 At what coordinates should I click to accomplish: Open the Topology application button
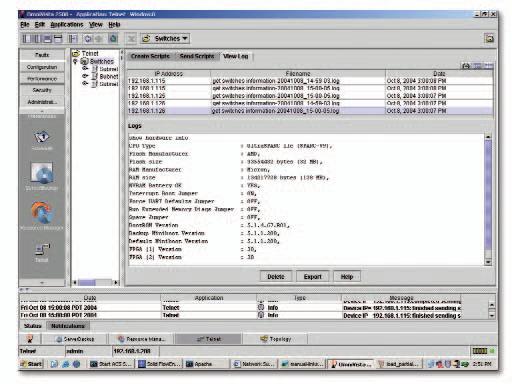tap(275, 339)
